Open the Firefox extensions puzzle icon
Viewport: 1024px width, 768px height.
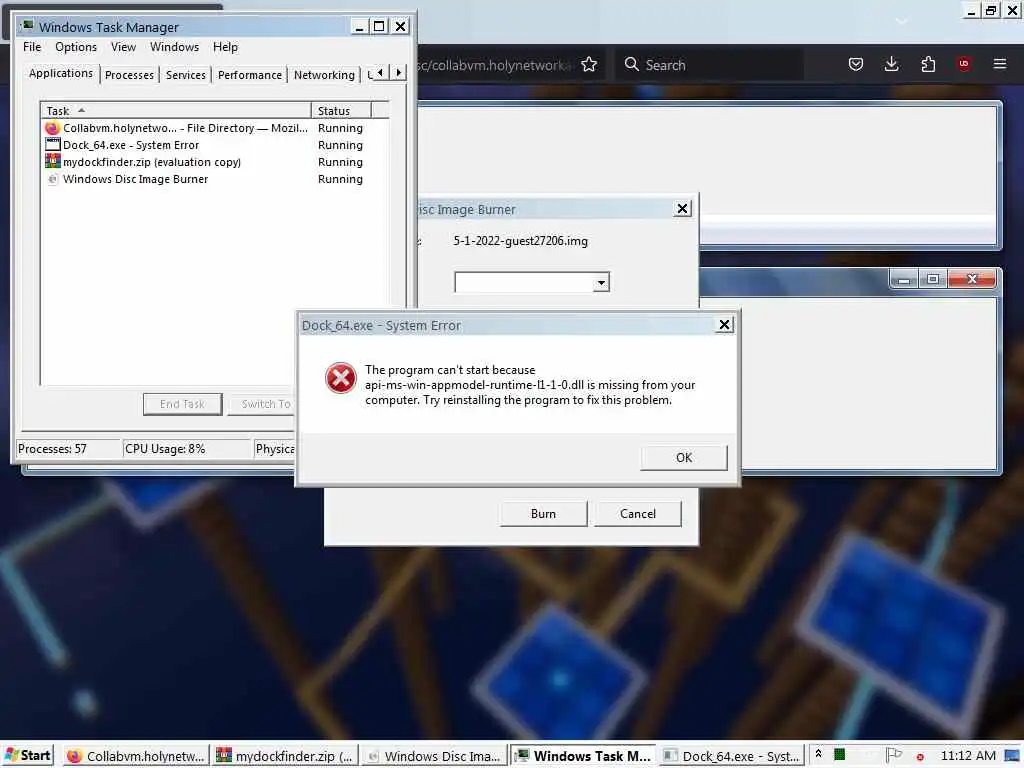928,64
